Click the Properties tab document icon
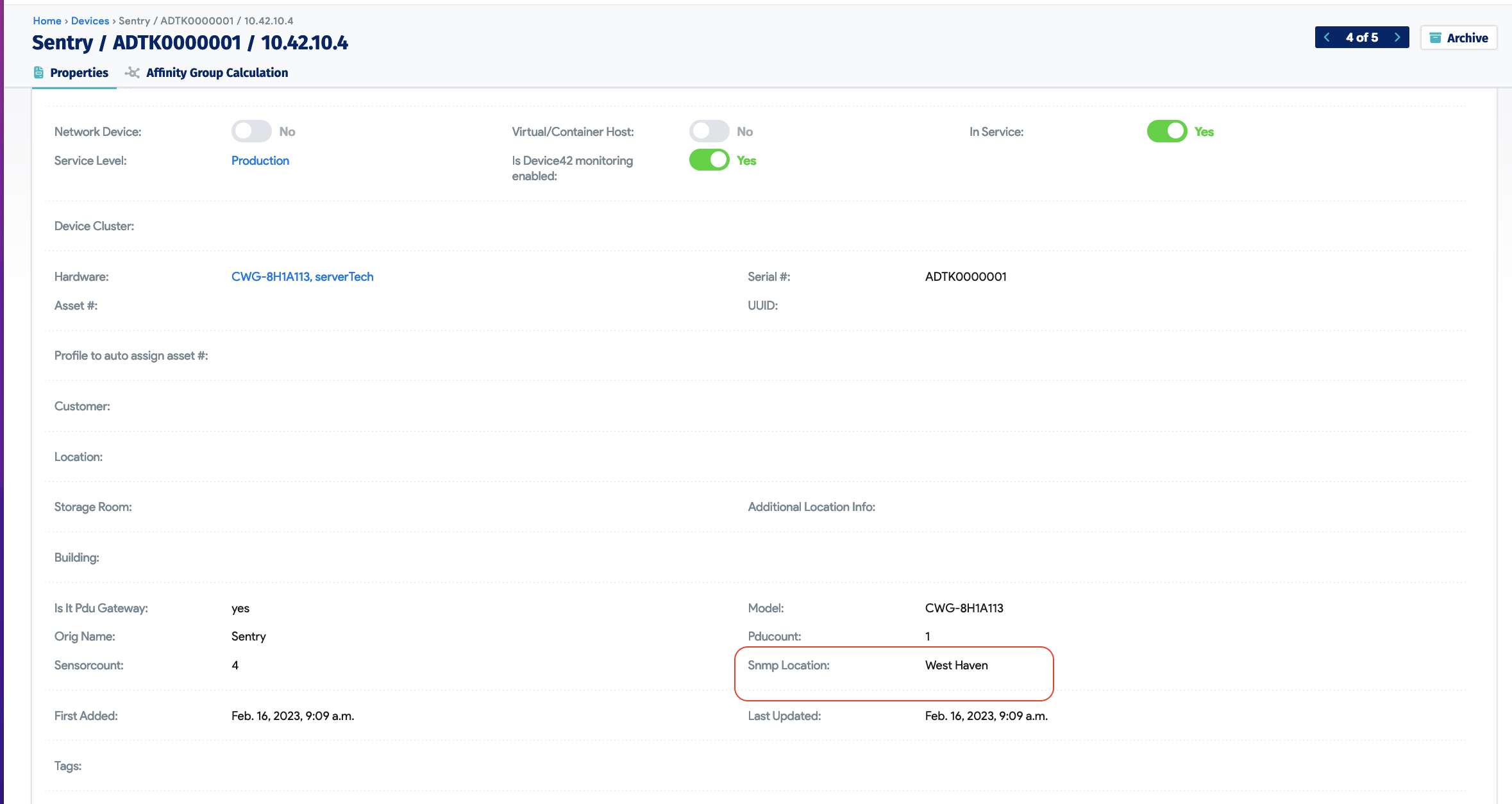This screenshot has height=804, width=1512. [38, 72]
